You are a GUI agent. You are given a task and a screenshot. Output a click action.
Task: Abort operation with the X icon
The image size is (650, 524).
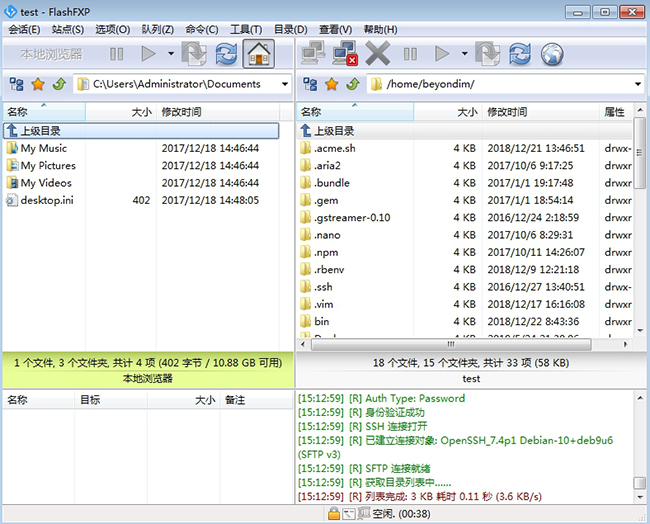pyautogui.click(x=377, y=53)
